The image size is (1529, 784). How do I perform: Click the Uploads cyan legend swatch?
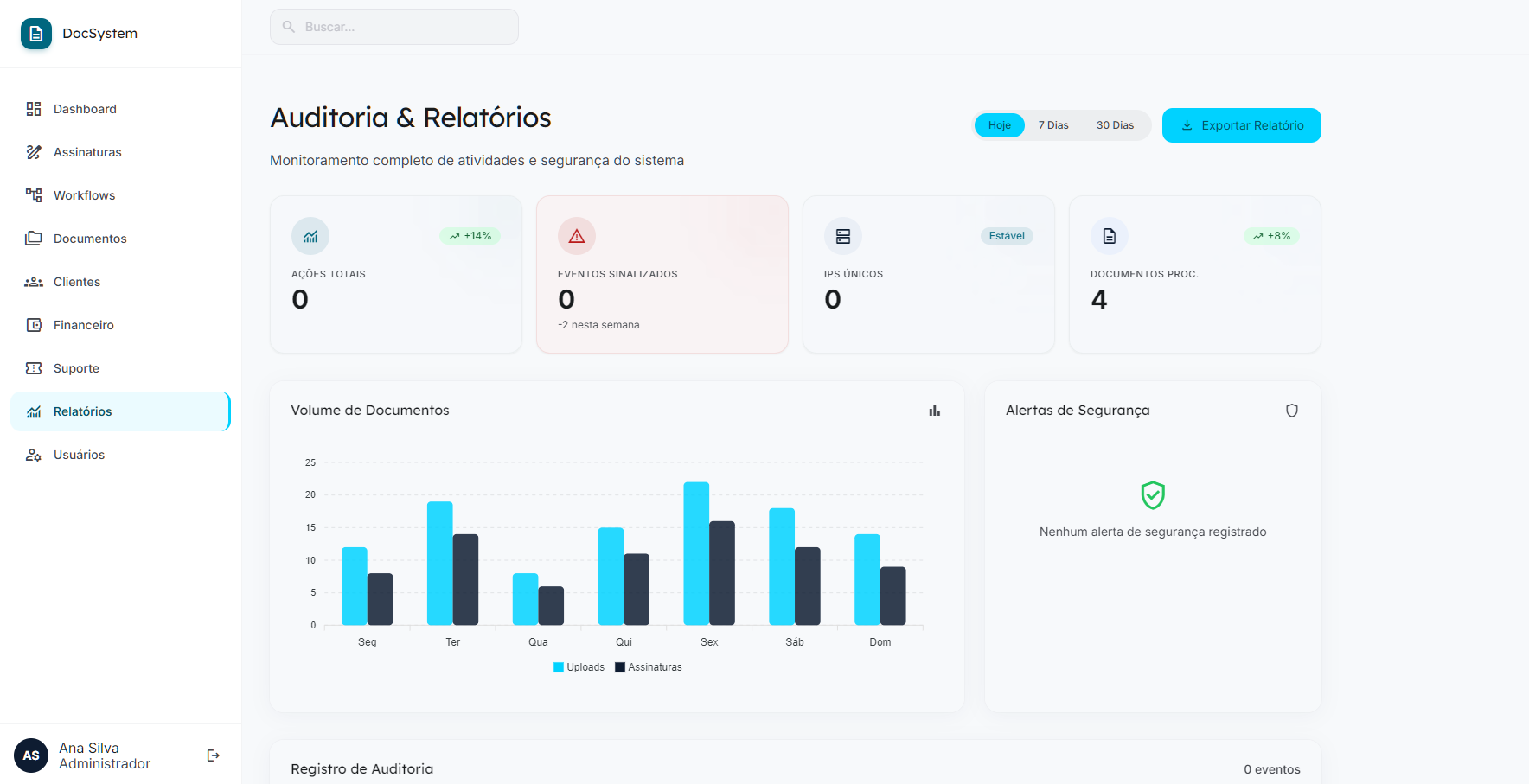click(559, 667)
